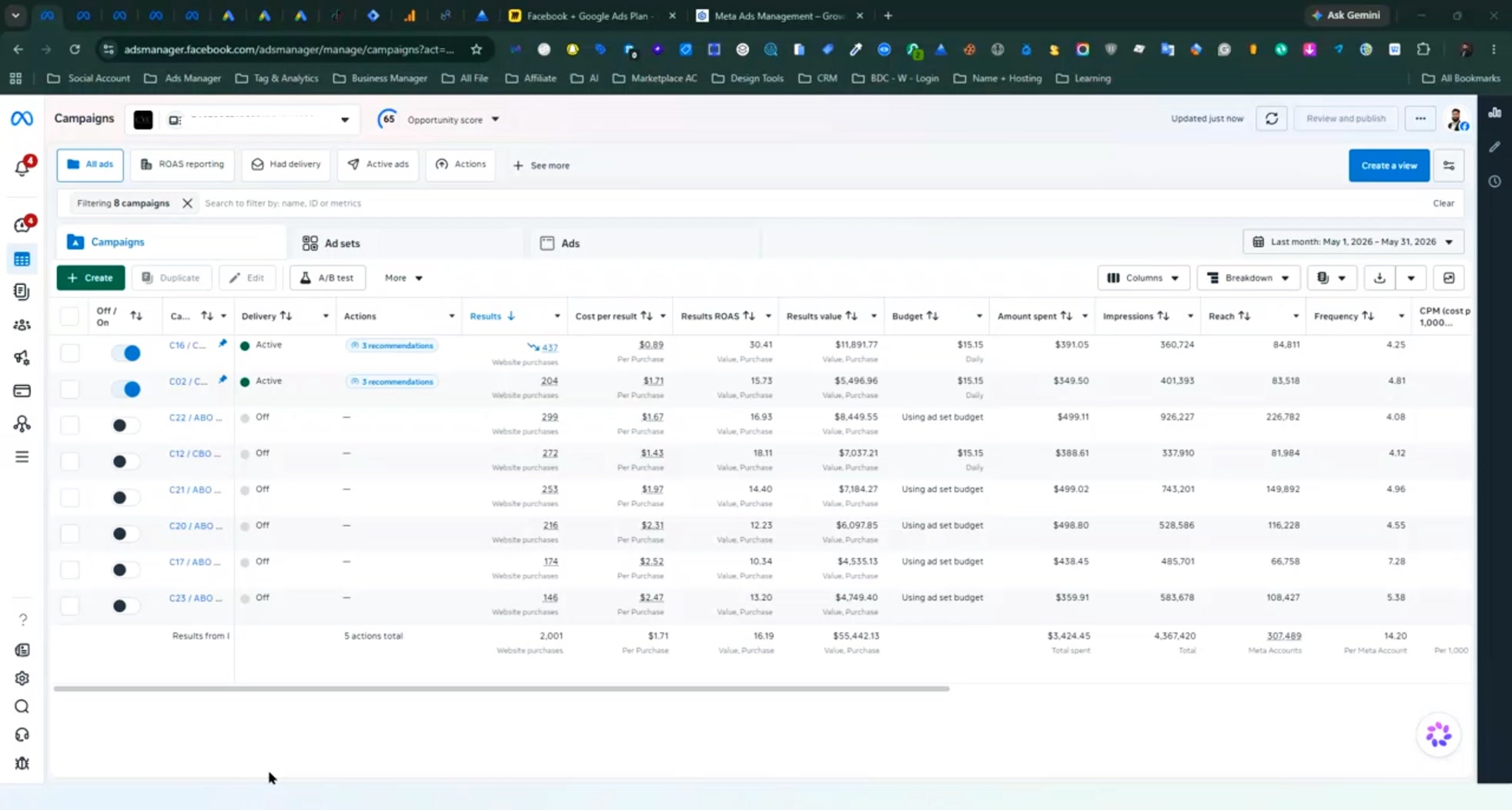Image resolution: width=1512 pixels, height=810 pixels.
Task: Turn on the C22 / ABO campaign toggle
Action: [126, 425]
